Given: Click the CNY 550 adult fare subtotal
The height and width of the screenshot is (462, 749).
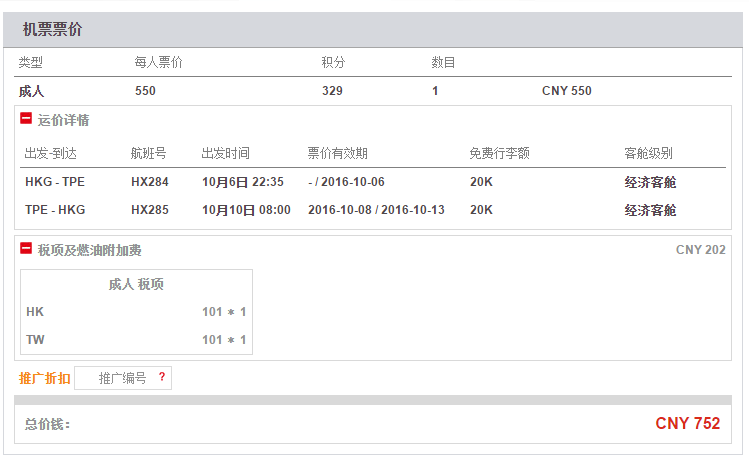Looking at the screenshot, I should (567, 91).
